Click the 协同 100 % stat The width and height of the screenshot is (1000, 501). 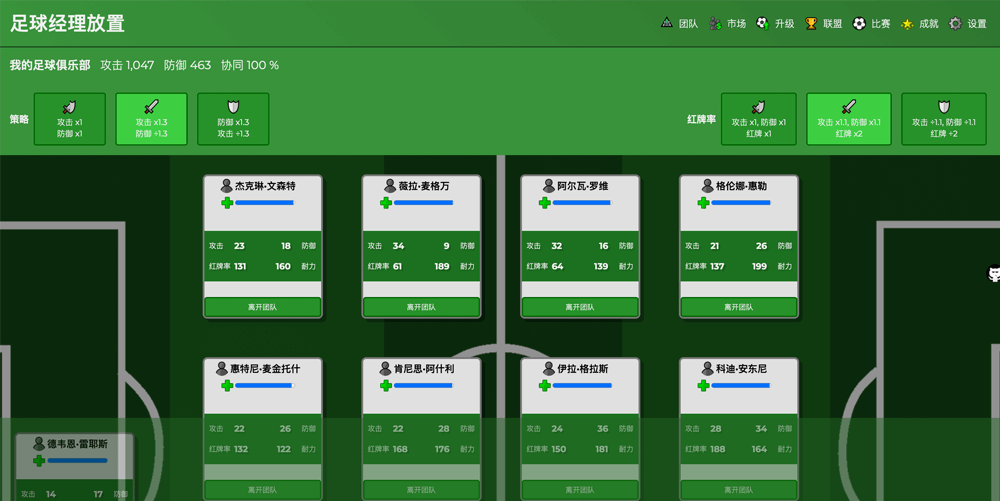coord(250,65)
